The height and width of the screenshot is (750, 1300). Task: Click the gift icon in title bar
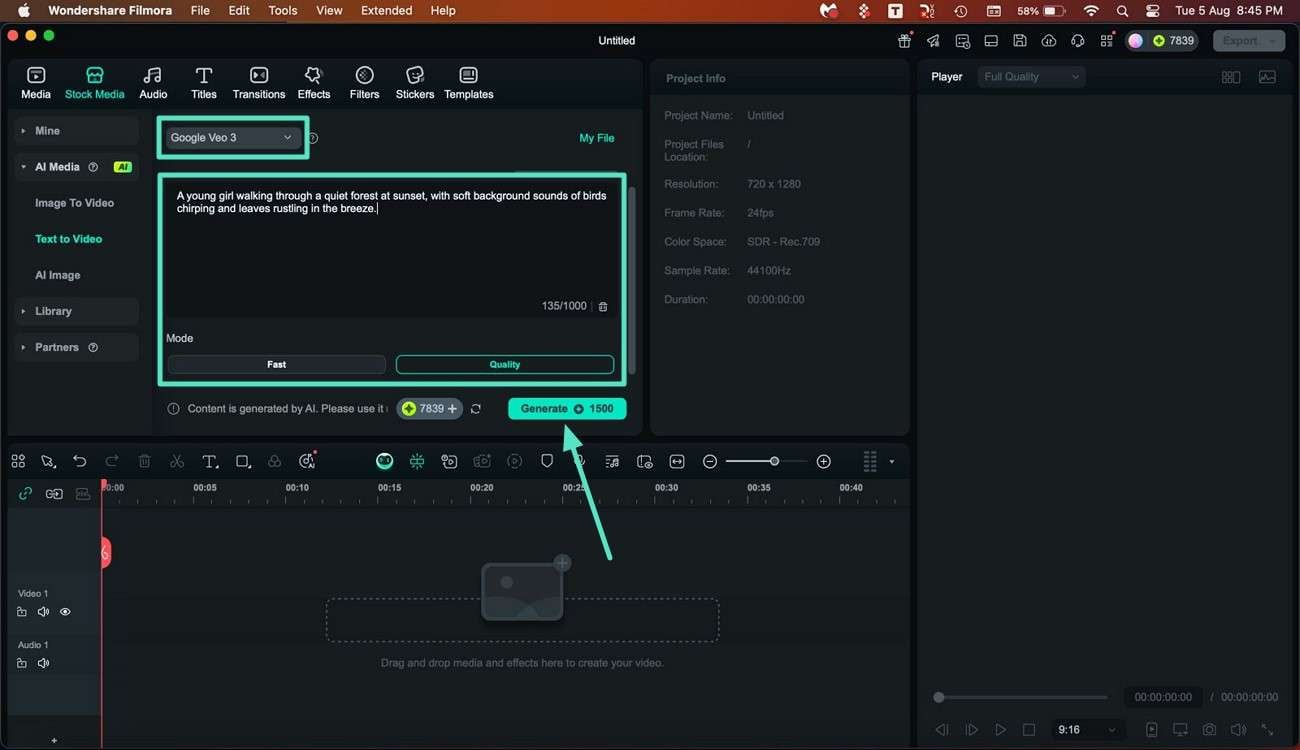(904, 41)
